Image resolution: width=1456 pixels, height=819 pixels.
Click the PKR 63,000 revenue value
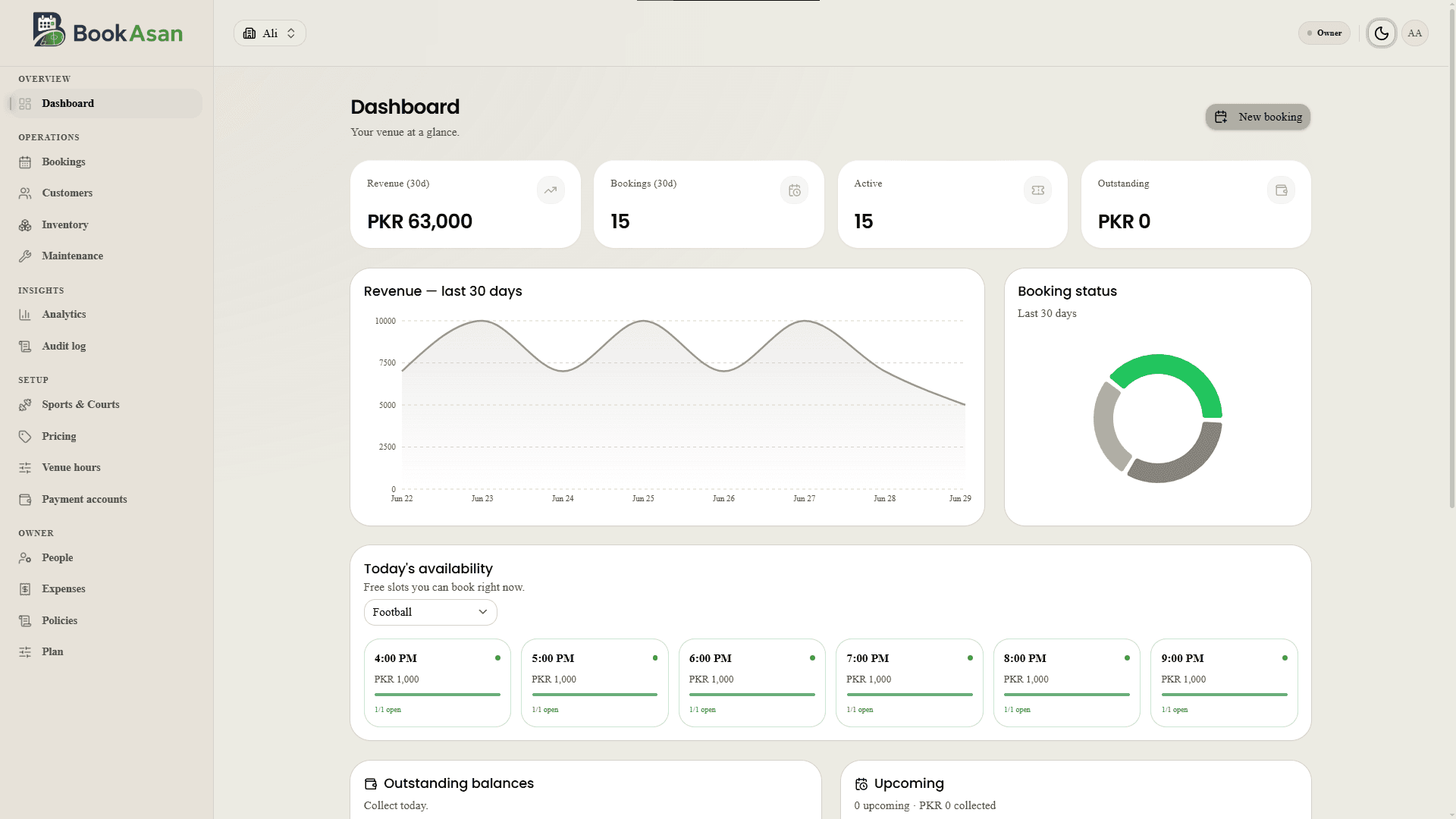tap(419, 221)
